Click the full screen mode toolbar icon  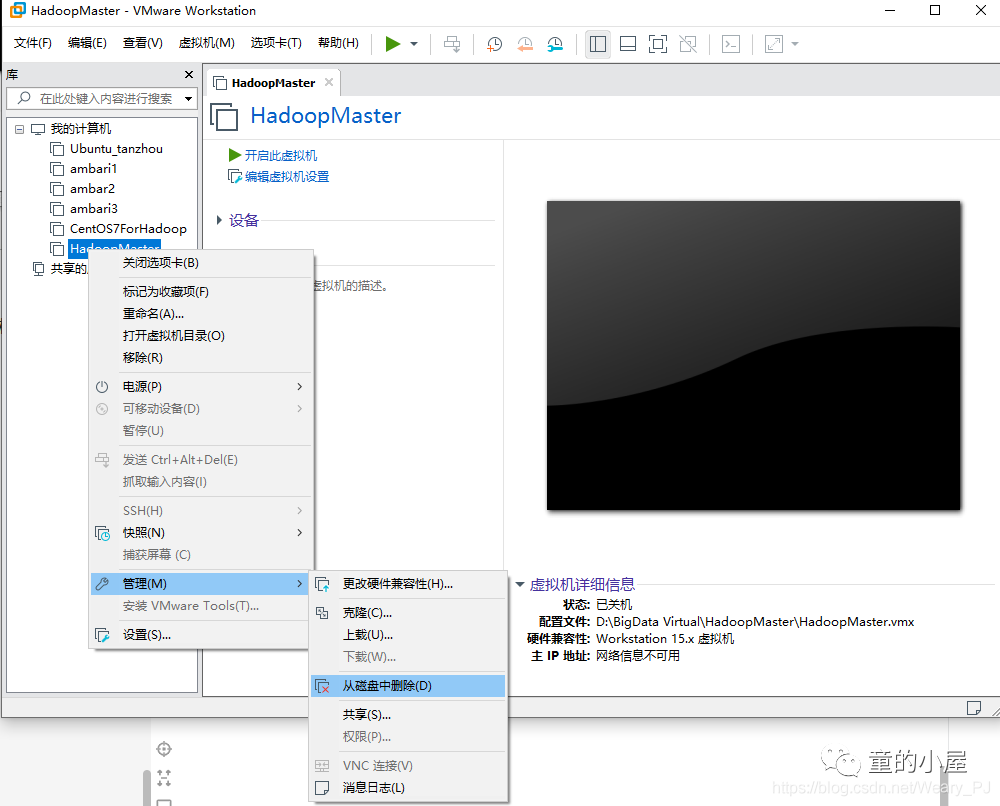coord(658,44)
